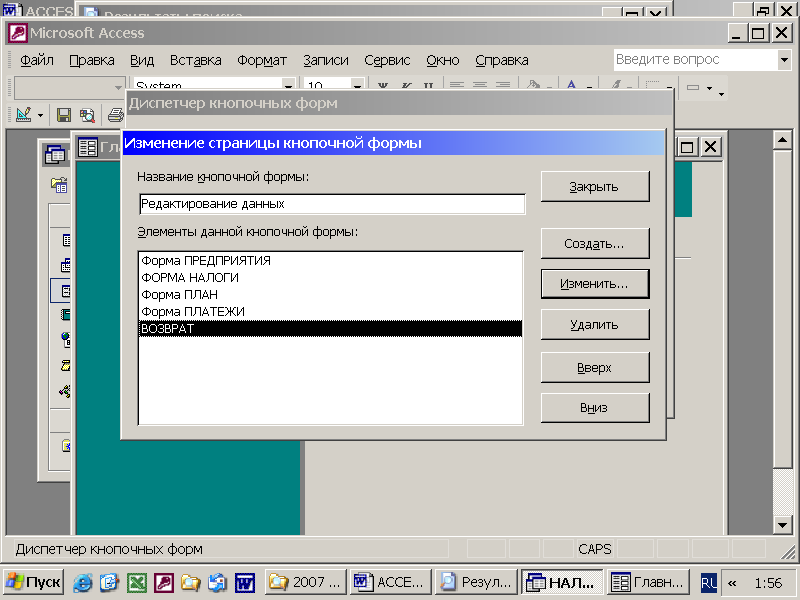Viewport: 800px width, 600px height.
Task: Select Pages (globe) object icon in database window
Action: tap(66, 339)
